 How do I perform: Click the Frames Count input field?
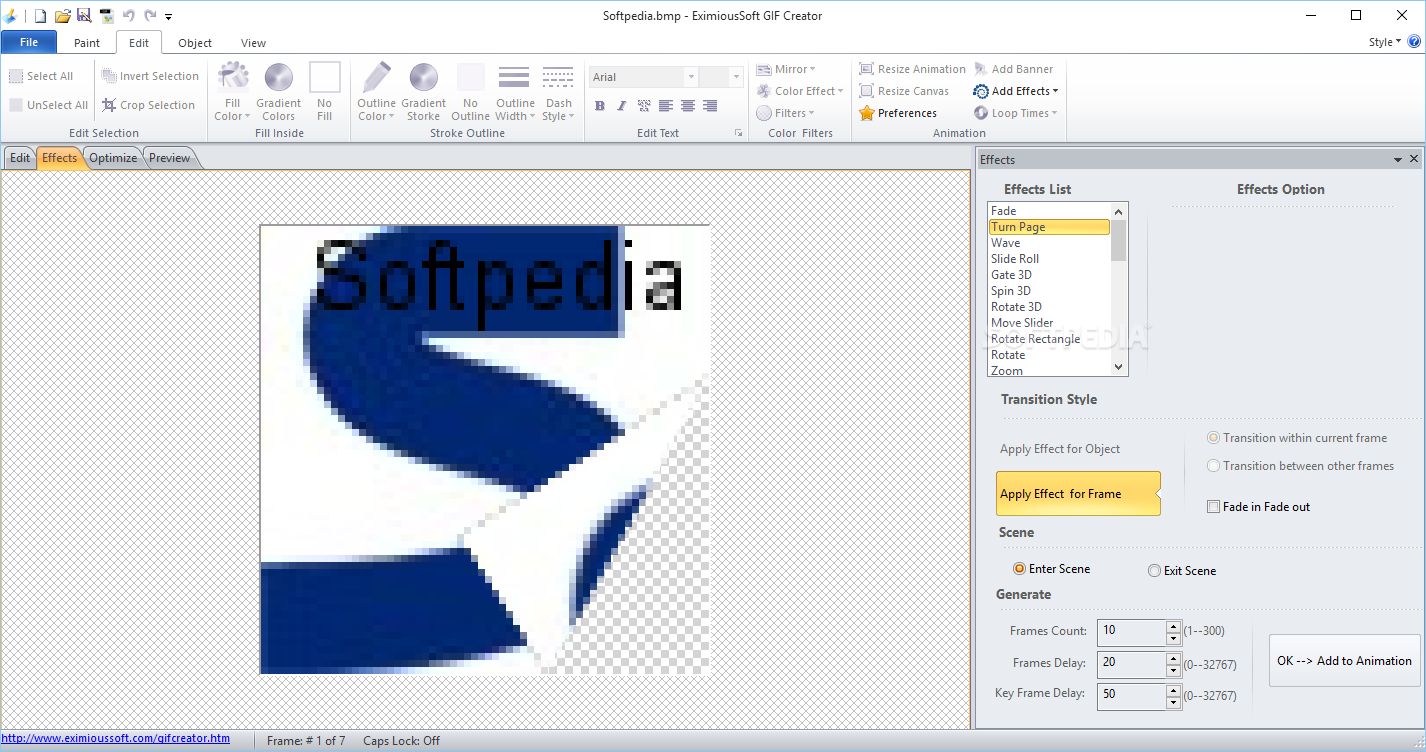[1132, 631]
